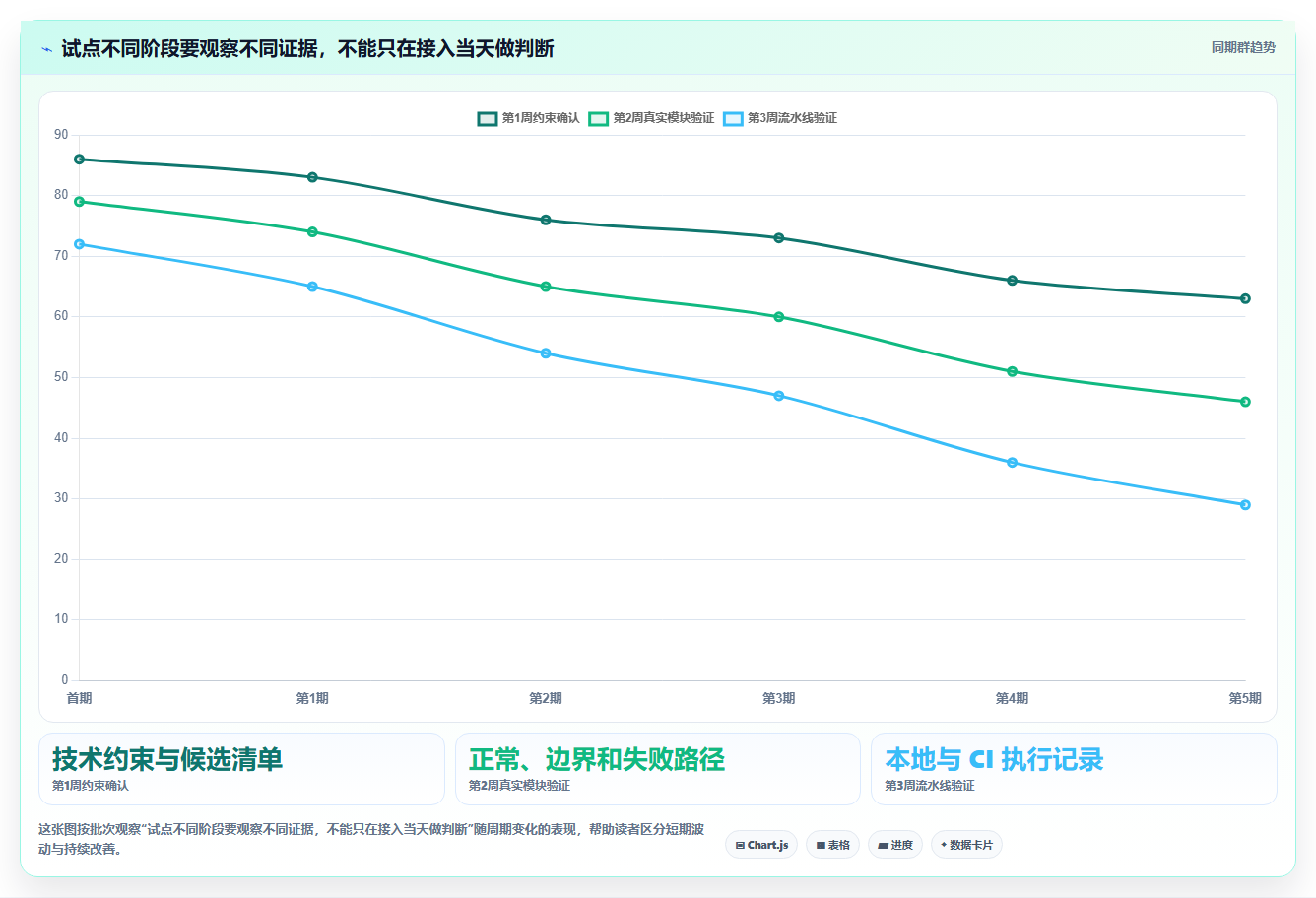Image resolution: width=1316 pixels, height=898 pixels.
Task: Click the x-axis label 首期
Action: click(x=79, y=698)
